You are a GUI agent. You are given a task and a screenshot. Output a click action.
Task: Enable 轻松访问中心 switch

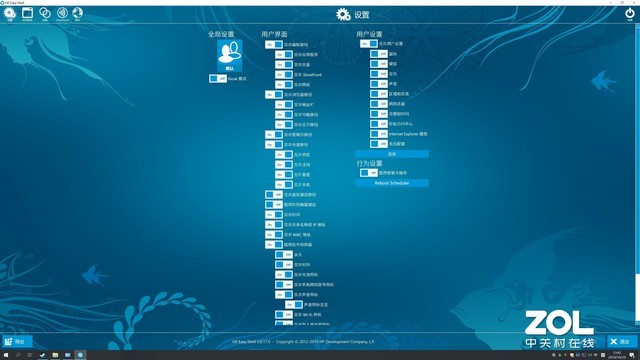tap(379, 124)
